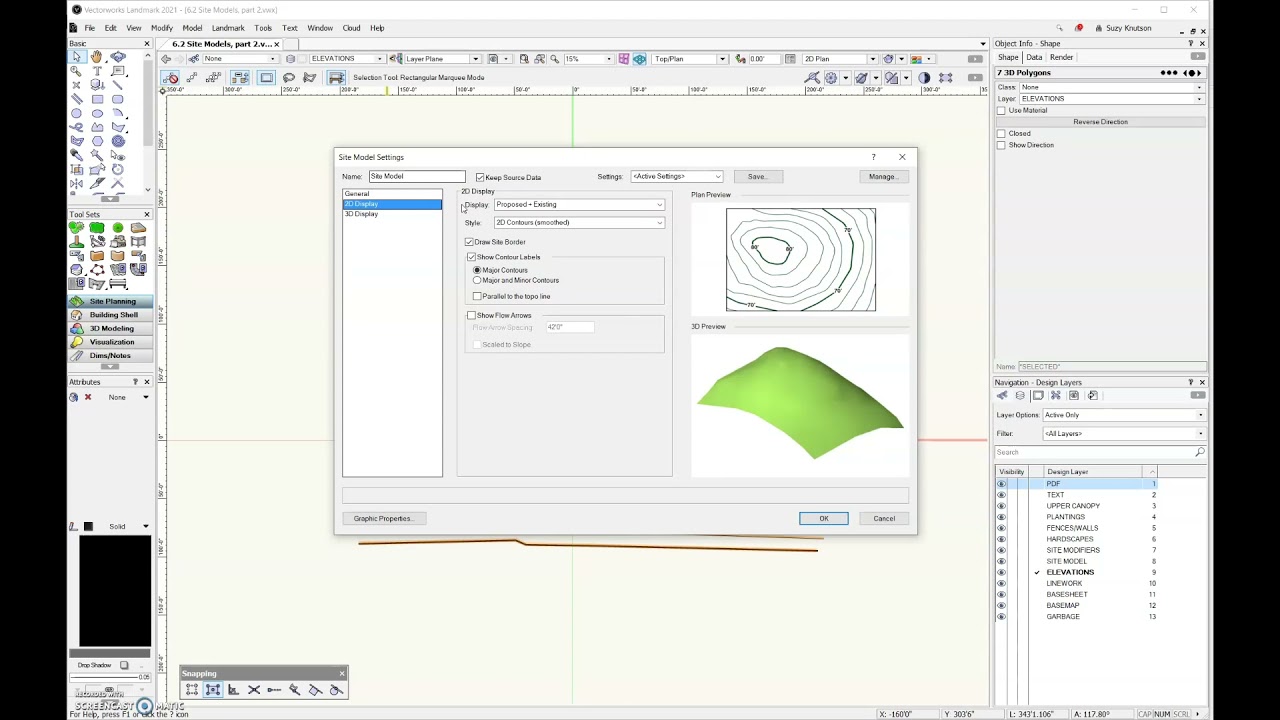Viewport: 1280px width, 720px height.
Task: Select the Rotate tool in Basic palette
Action: [118, 169]
